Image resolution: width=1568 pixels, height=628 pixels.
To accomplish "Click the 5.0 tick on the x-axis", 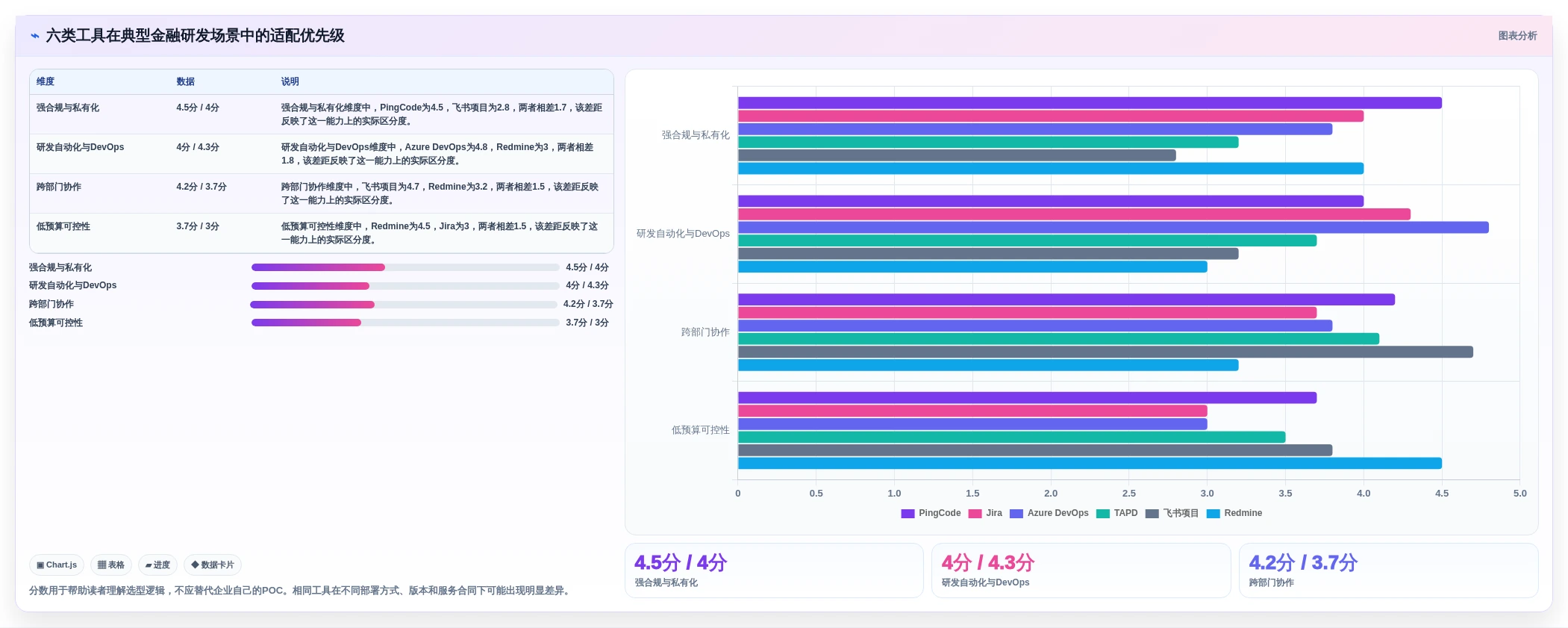I will point(1520,494).
